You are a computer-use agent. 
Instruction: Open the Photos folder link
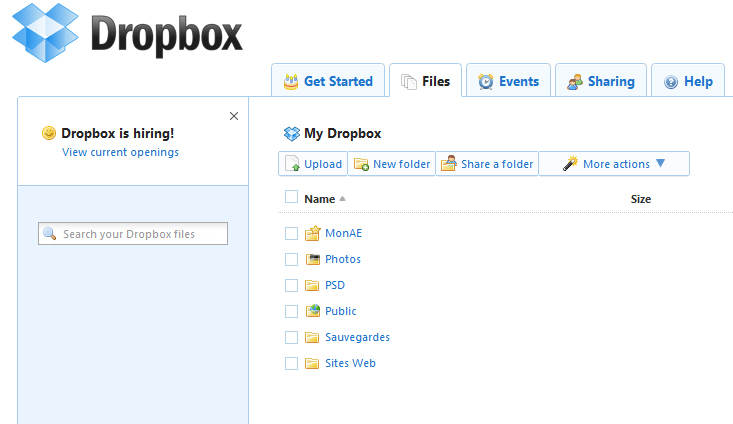click(x=343, y=259)
